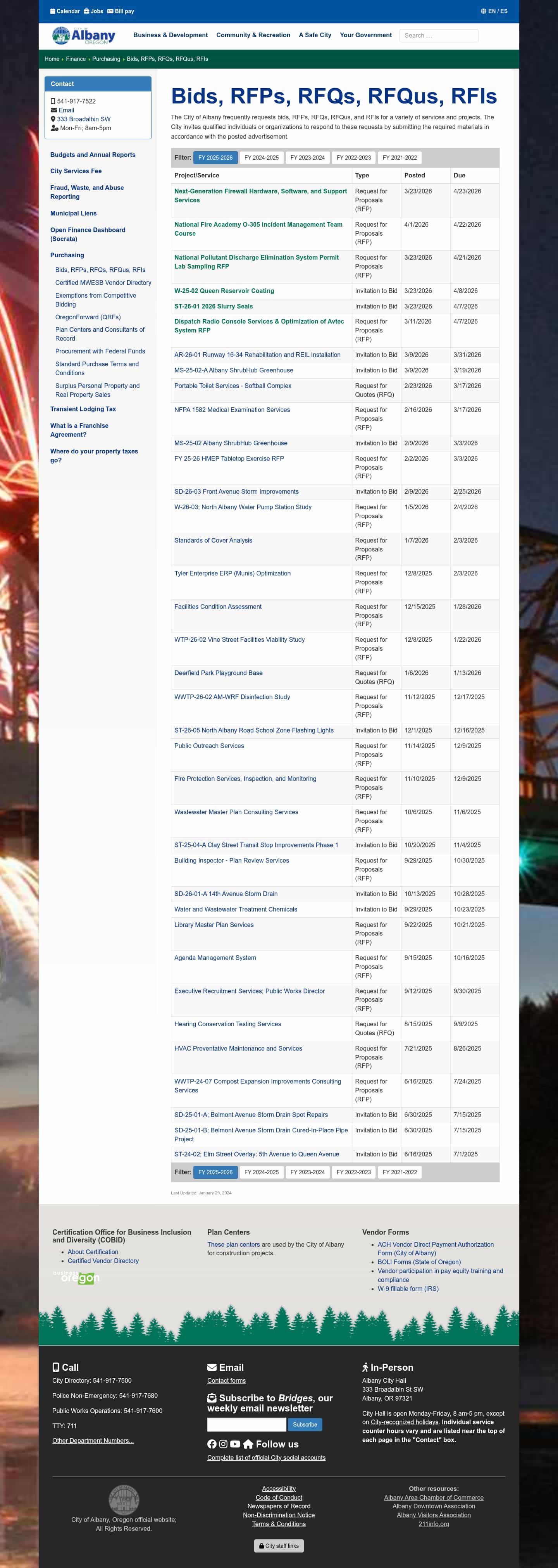Viewport: 558px width, 1568px height.
Task: Open Contact forms link in footer
Action: [x=226, y=1380]
